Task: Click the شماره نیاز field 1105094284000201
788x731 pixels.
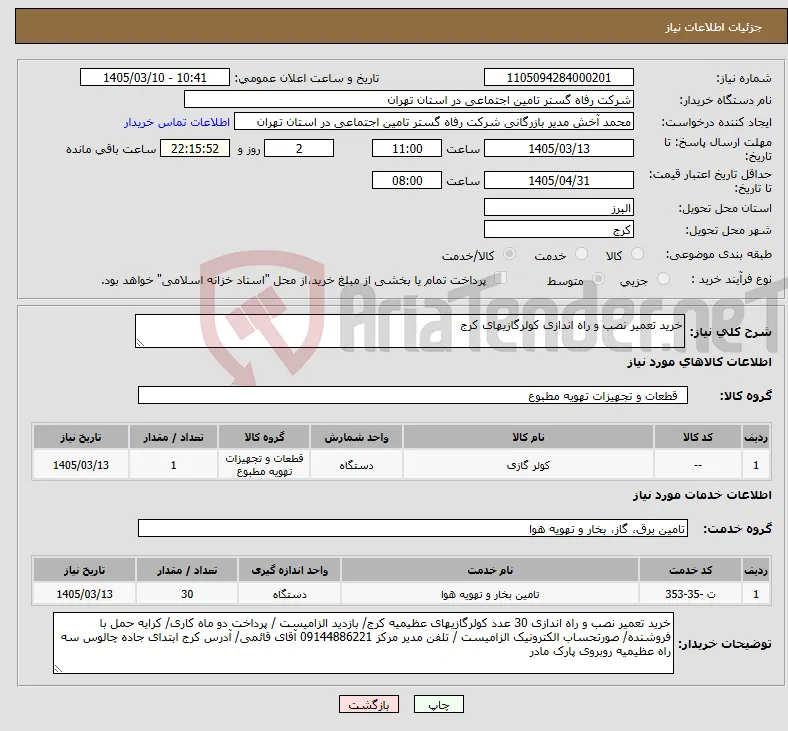Action: click(x=558, y=77)
